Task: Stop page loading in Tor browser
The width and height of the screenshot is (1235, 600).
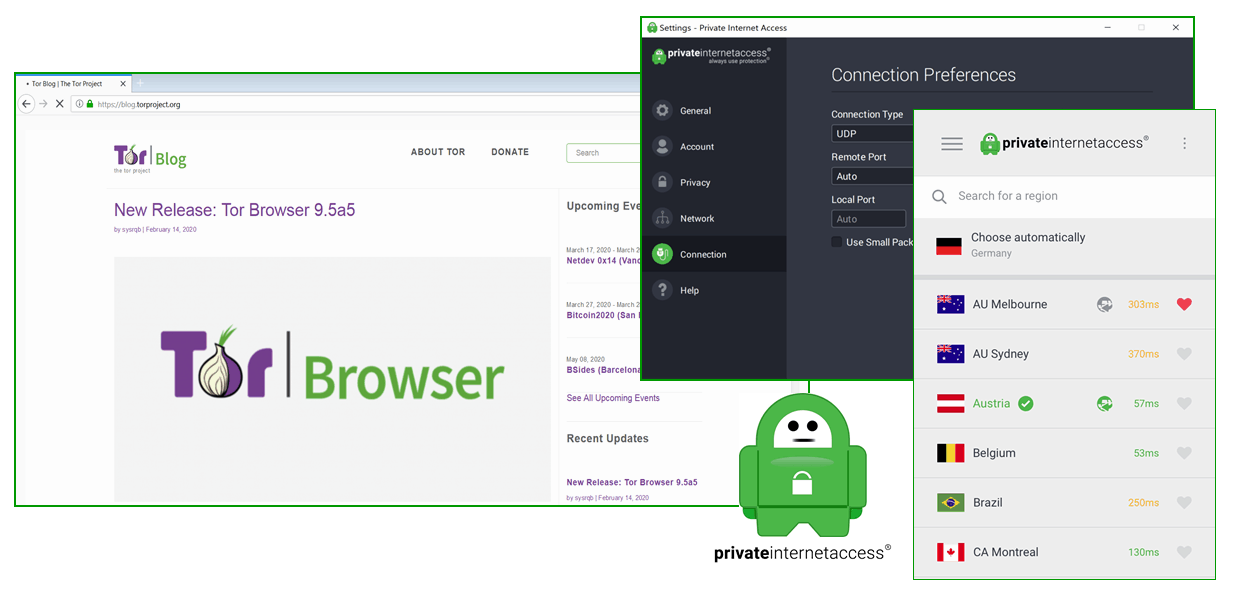Action: (x=59, y=104)
